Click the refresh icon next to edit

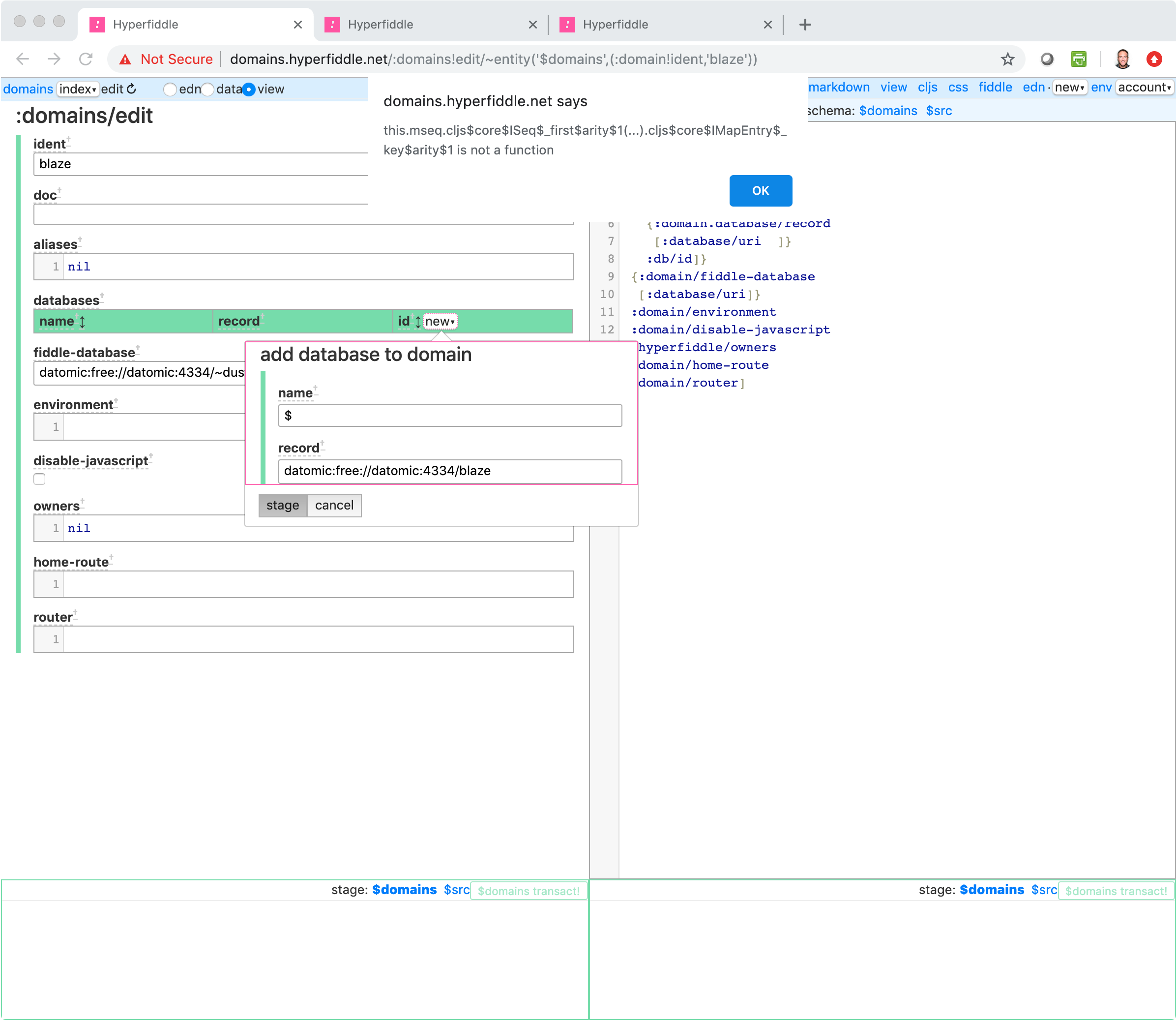tap(132, 89)
